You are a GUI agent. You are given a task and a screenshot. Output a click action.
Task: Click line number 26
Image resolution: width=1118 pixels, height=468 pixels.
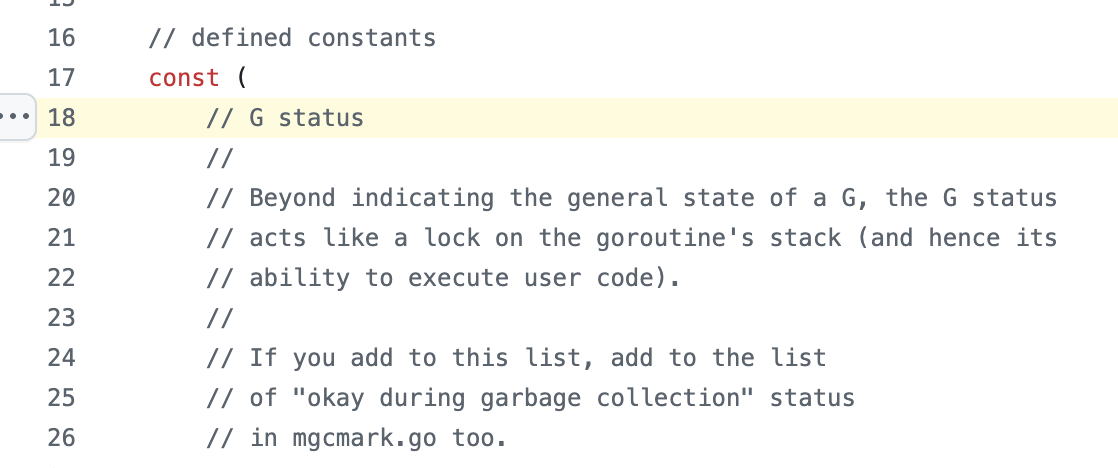[61, 438]
